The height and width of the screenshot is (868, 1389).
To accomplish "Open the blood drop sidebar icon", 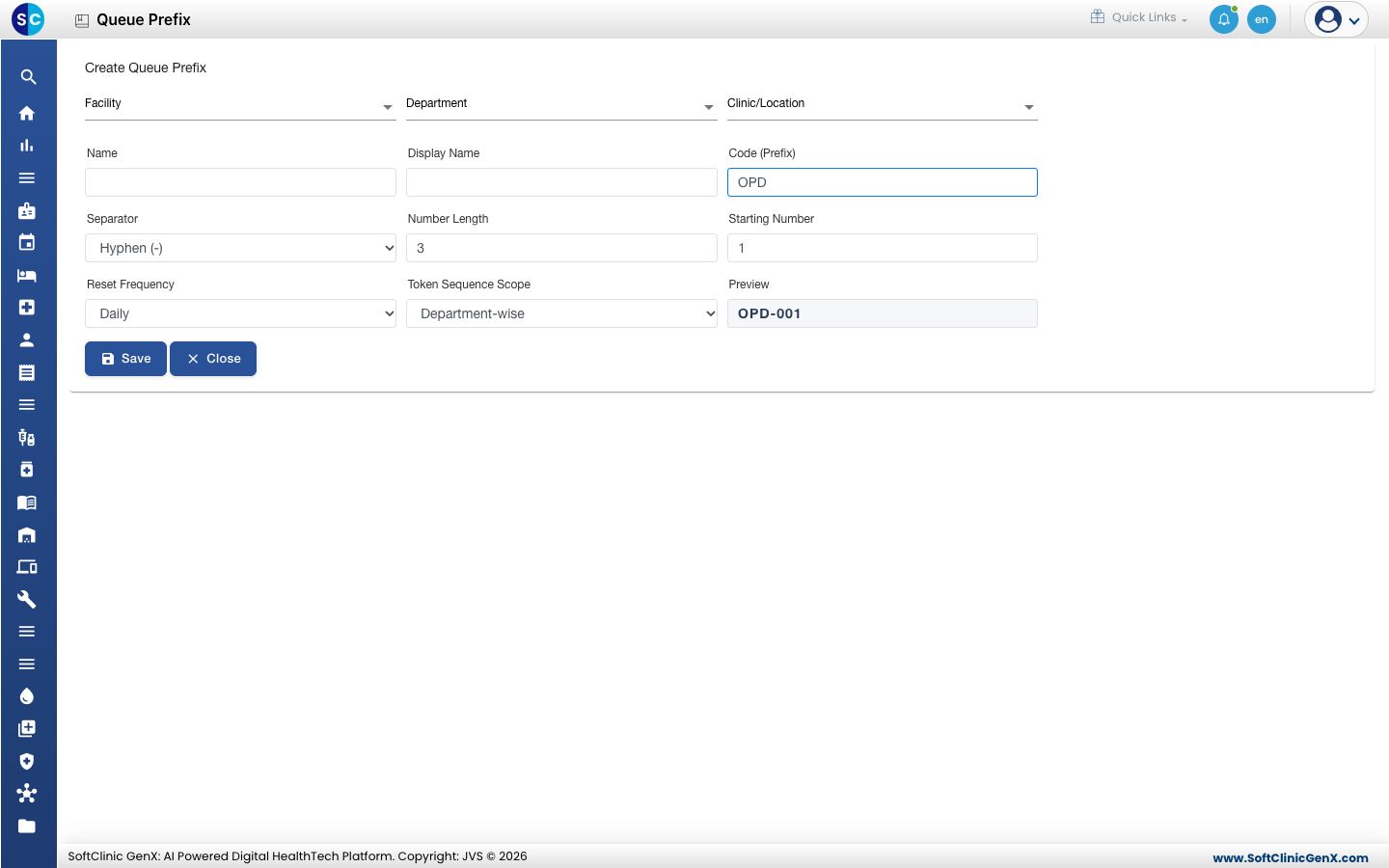I will click(x=27, y=696).
